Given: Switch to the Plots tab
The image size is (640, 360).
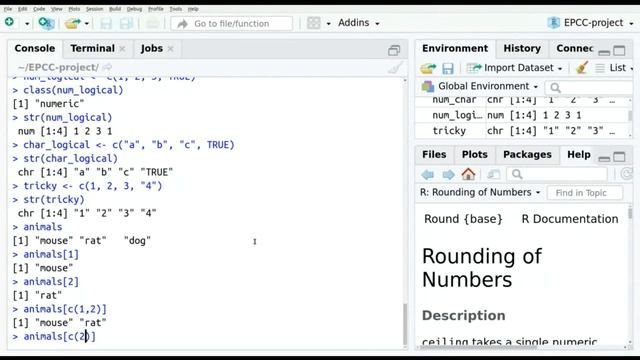Looking at the screenshot, I should coord(475,154).
